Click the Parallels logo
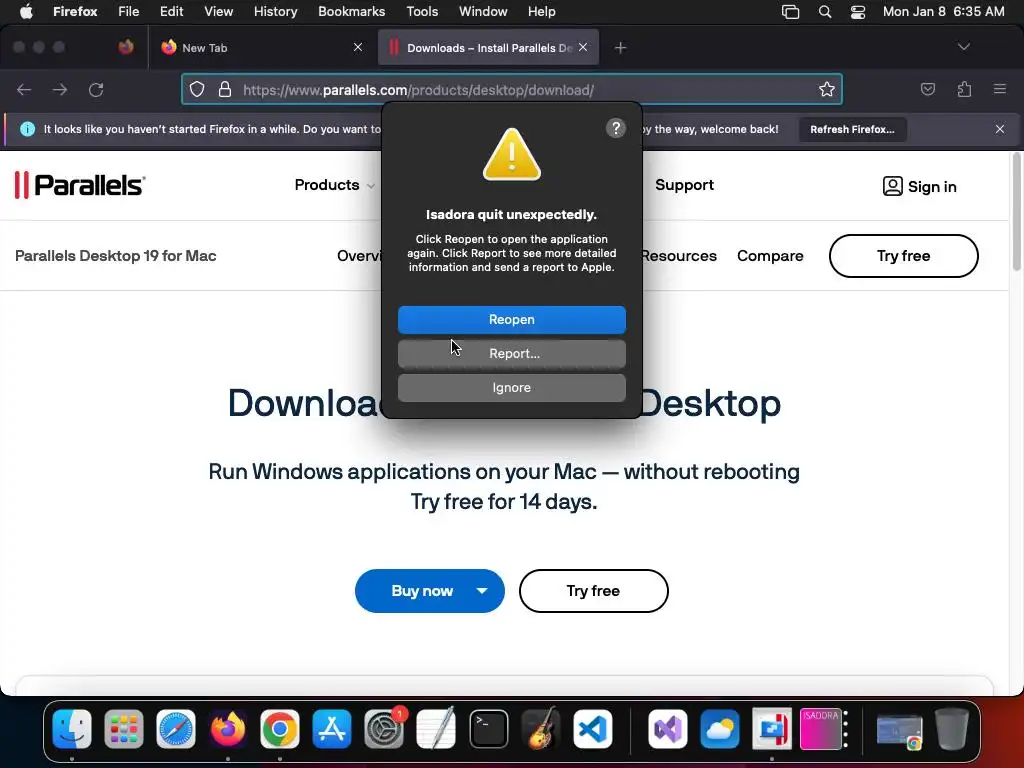Screen dimensions: 1024x768 pyautogui.click(x=80, y=185)
